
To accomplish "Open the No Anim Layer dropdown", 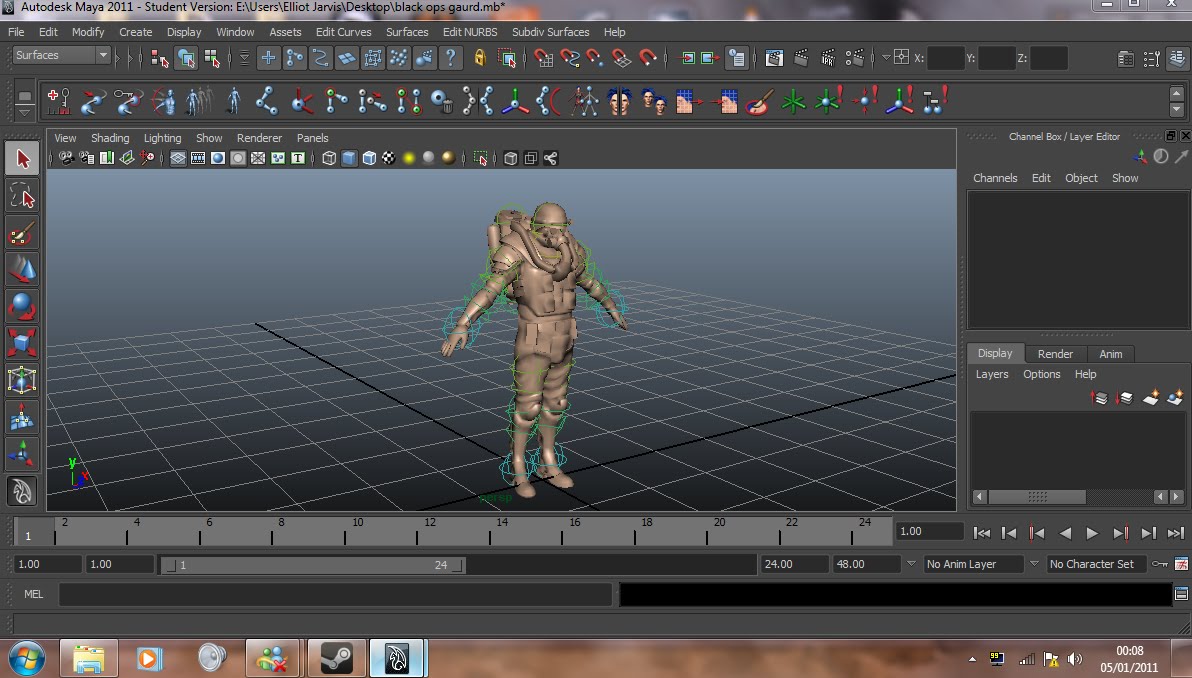I will 975,564.
